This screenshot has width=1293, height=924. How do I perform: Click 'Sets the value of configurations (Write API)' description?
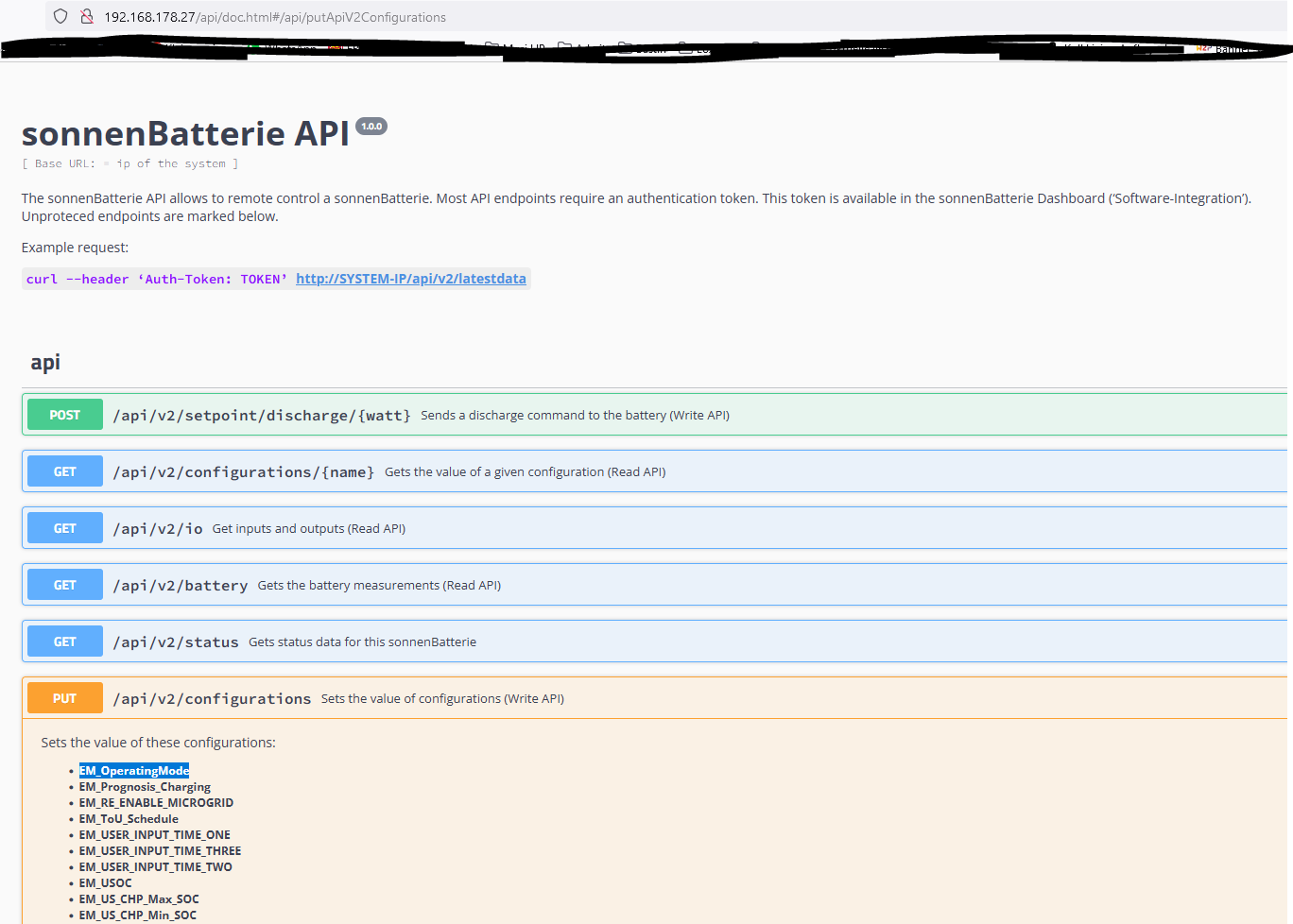pos(442,698)
